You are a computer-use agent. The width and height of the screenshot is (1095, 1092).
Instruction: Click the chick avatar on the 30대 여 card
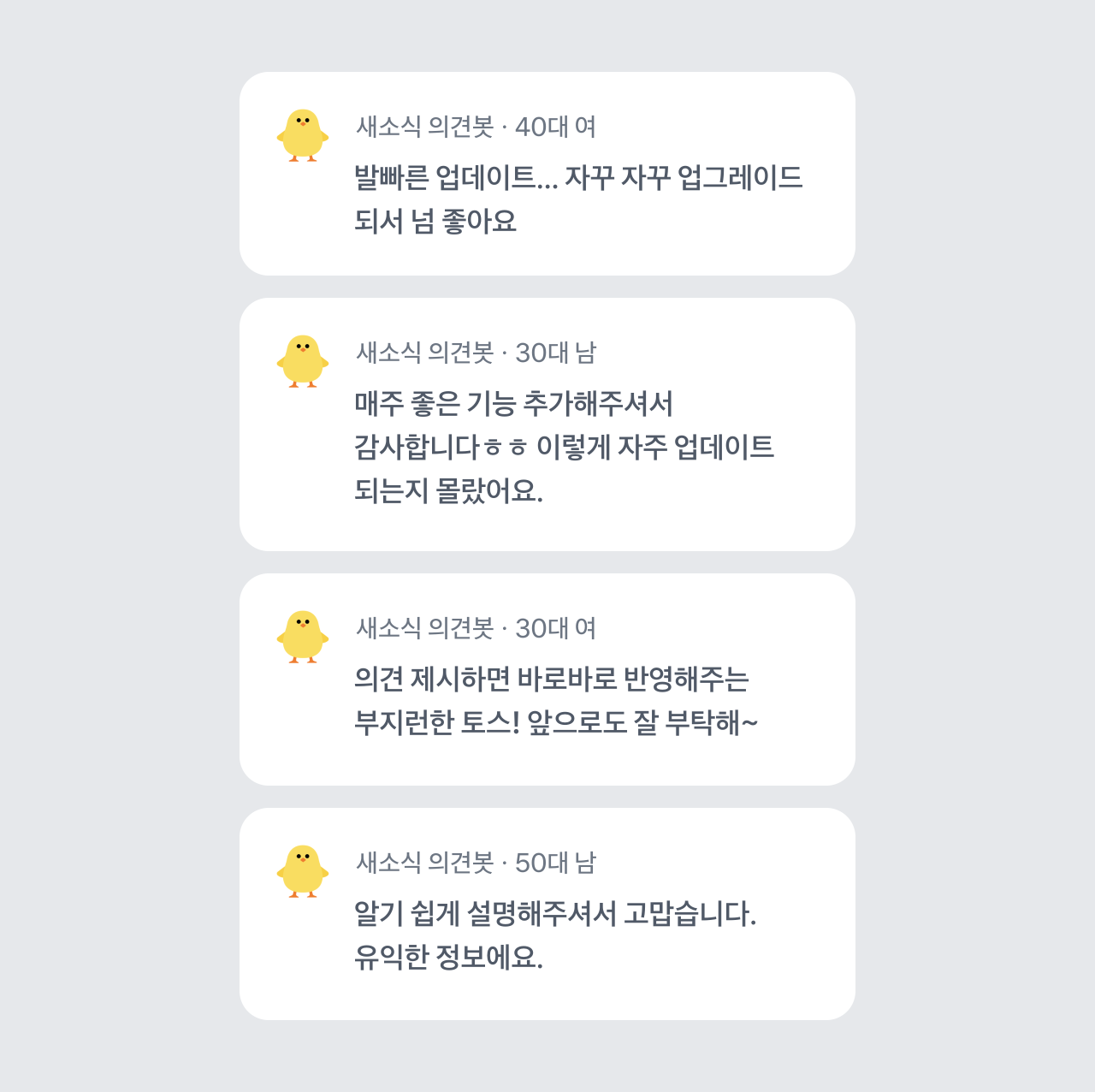(303, 637)
